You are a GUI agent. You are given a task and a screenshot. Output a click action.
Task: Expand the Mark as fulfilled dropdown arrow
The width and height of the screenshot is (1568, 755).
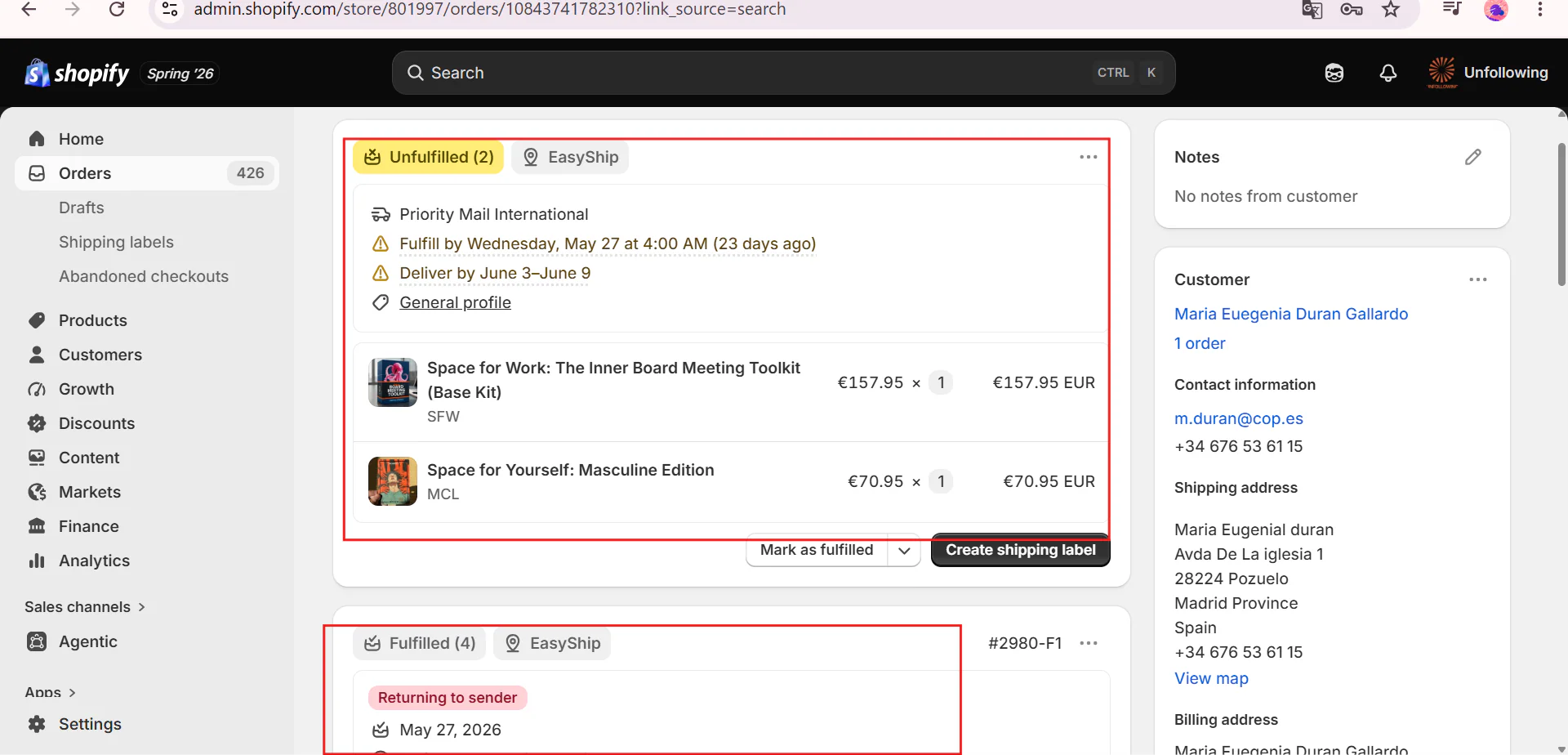(904, 550)
